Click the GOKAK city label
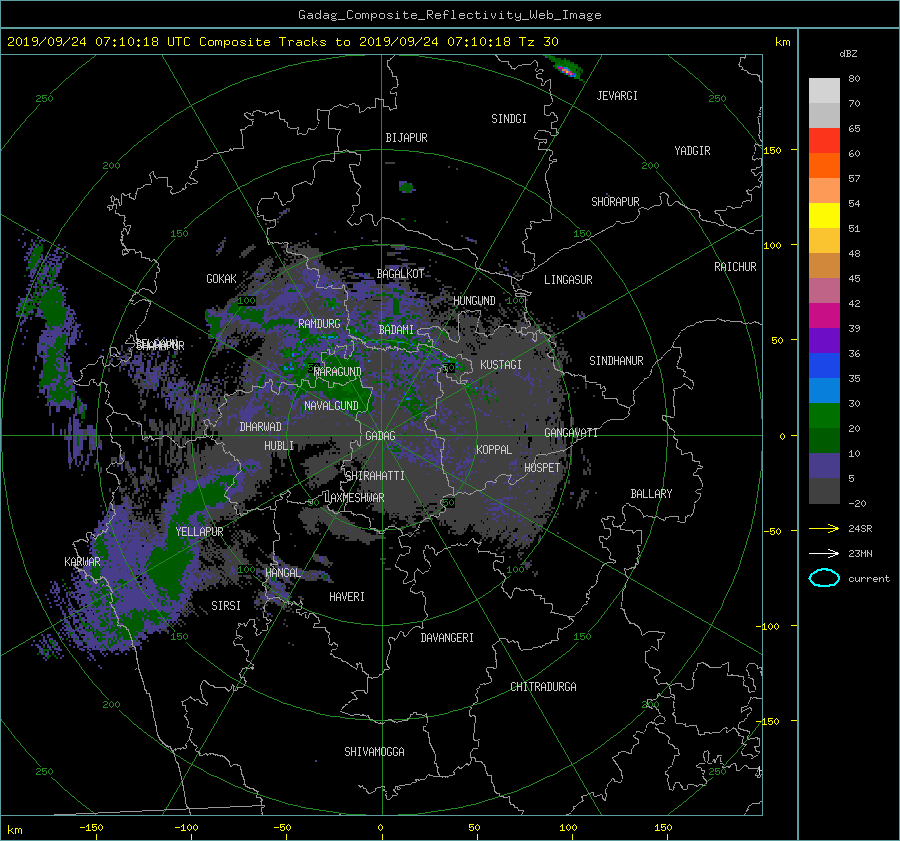The width and height of the screenshot is (900, 841). coord(222,279)
